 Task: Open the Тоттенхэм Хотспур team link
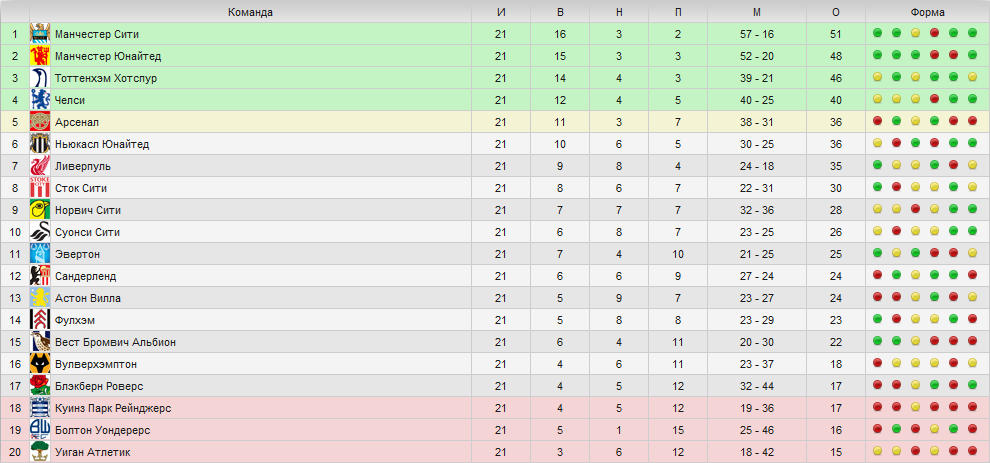[x=106, y=78]
